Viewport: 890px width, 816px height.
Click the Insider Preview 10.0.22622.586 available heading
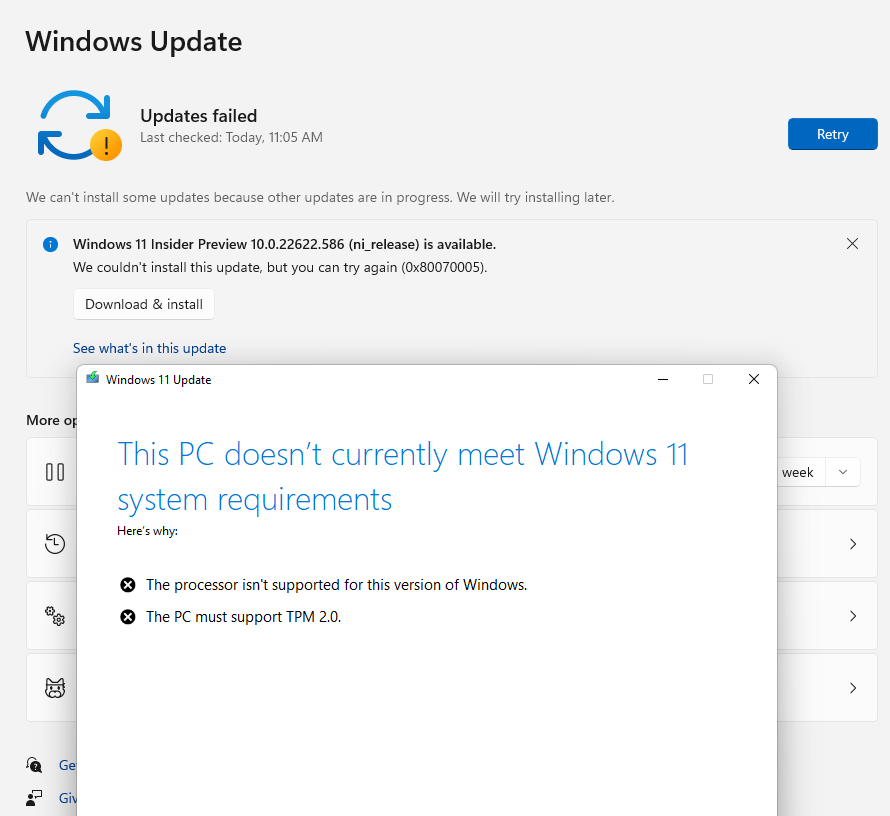[284, 244]
